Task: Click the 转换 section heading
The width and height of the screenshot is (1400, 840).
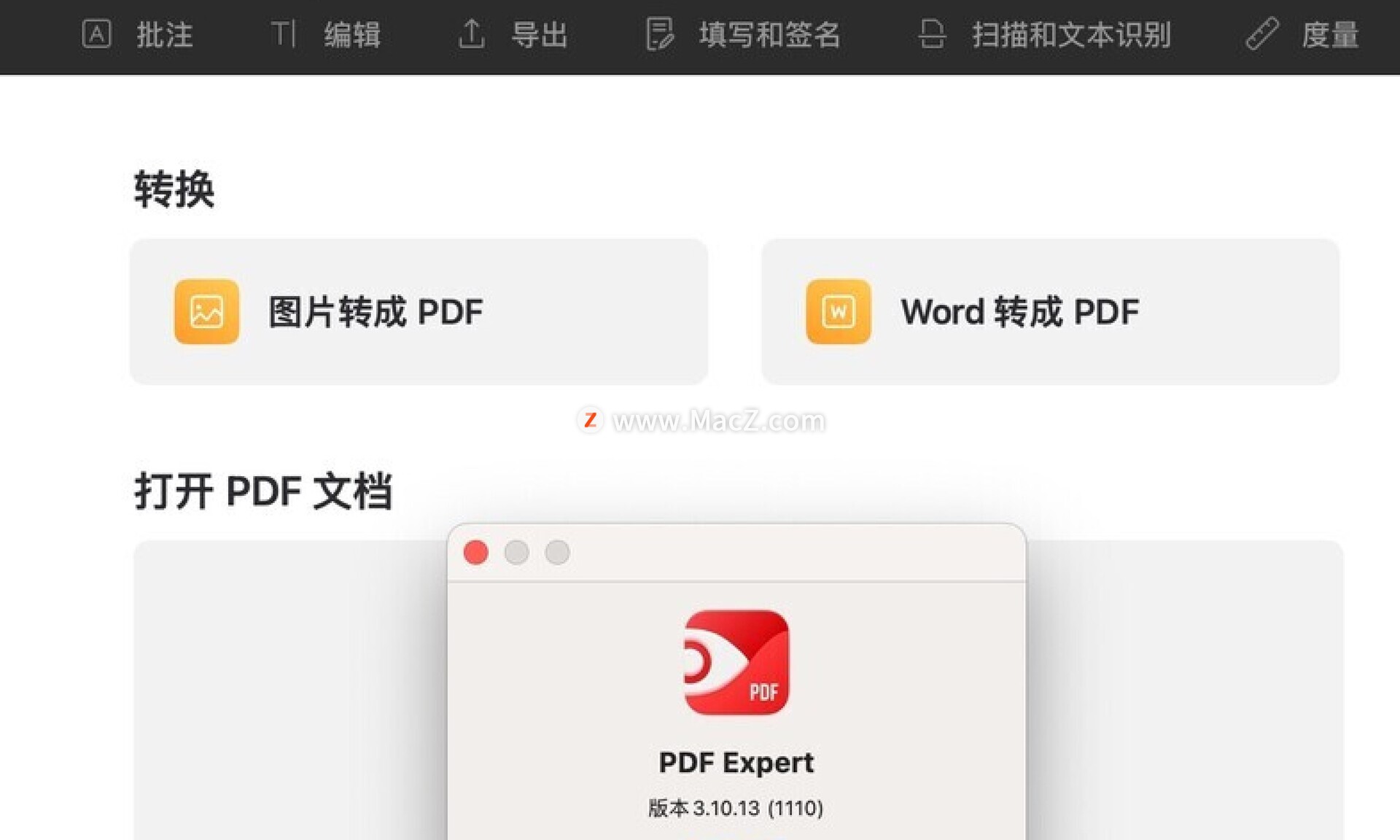Action: (x=174, y=190)
